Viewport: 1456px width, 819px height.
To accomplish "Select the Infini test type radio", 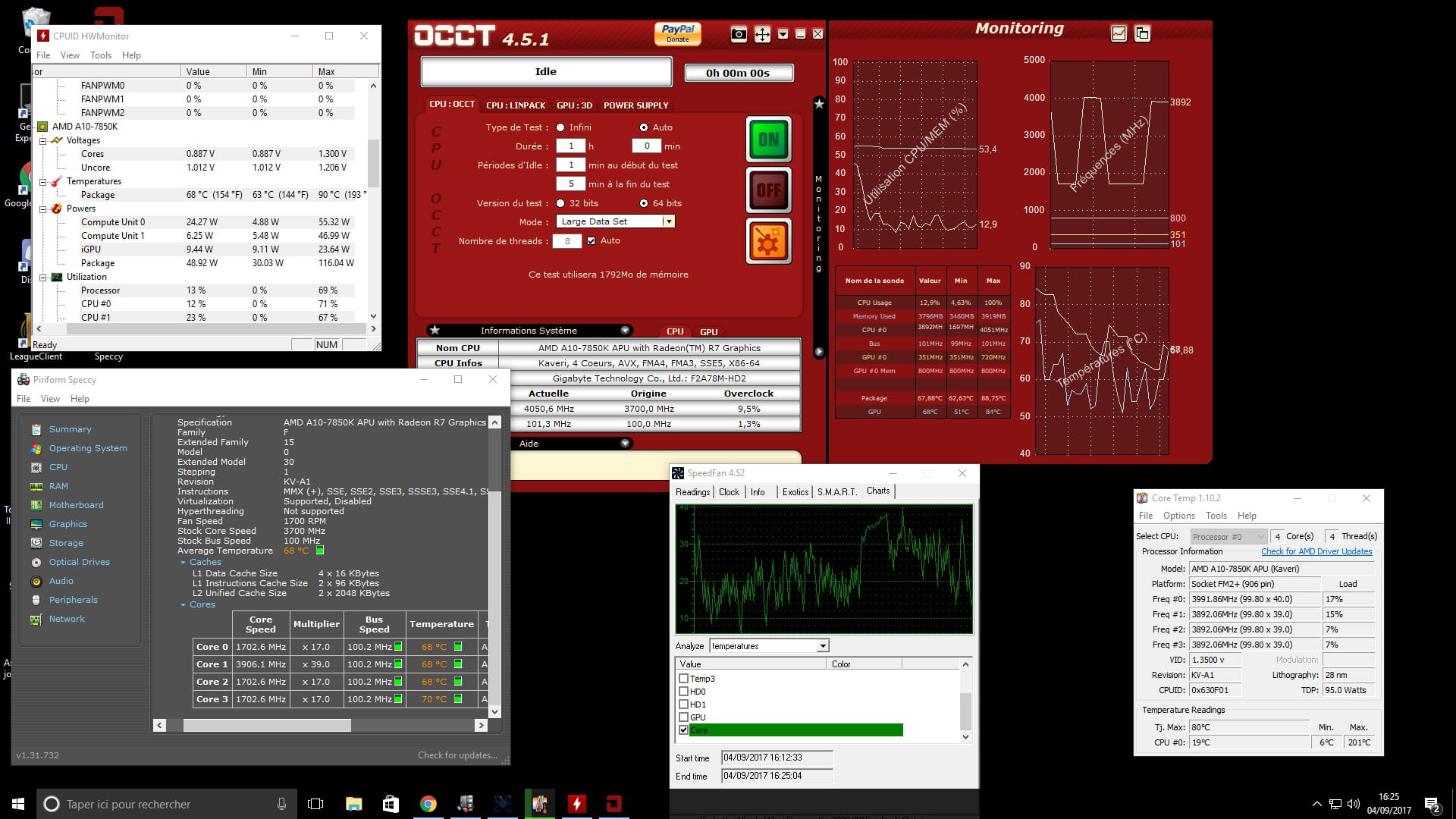I will tap(560, 127).
